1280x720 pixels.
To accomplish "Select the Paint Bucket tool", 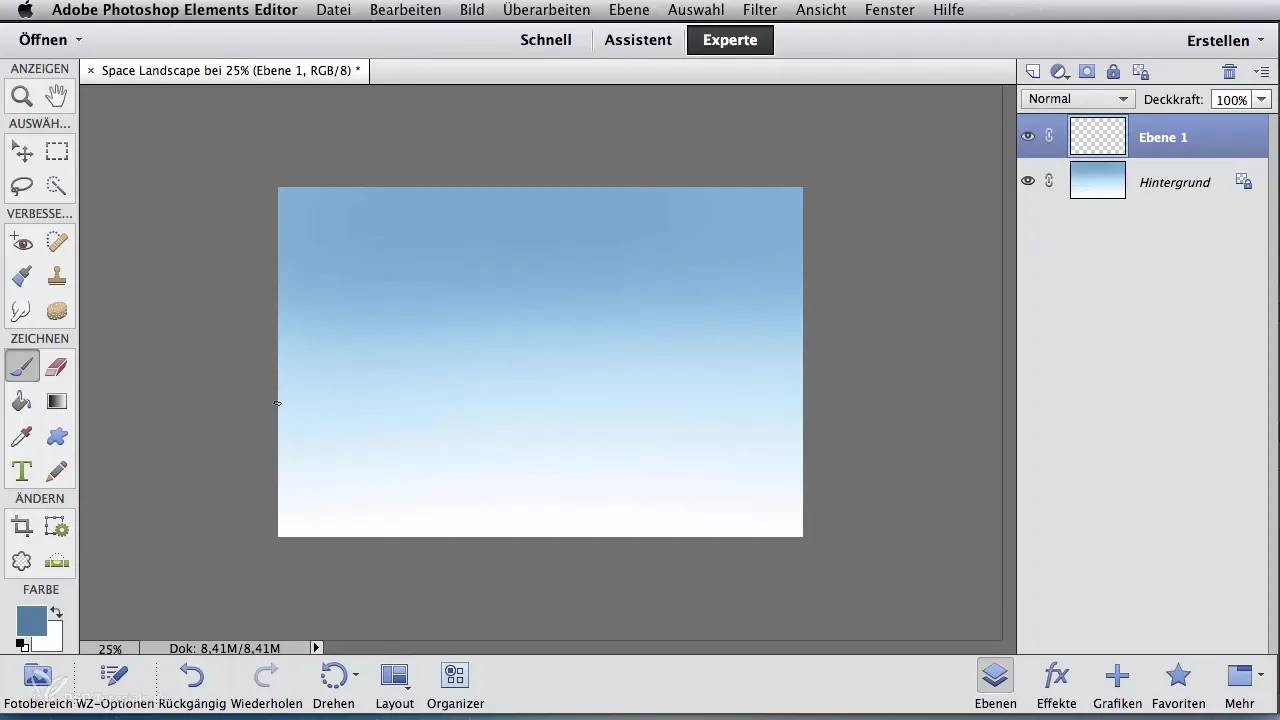I will tap(22, 401).
